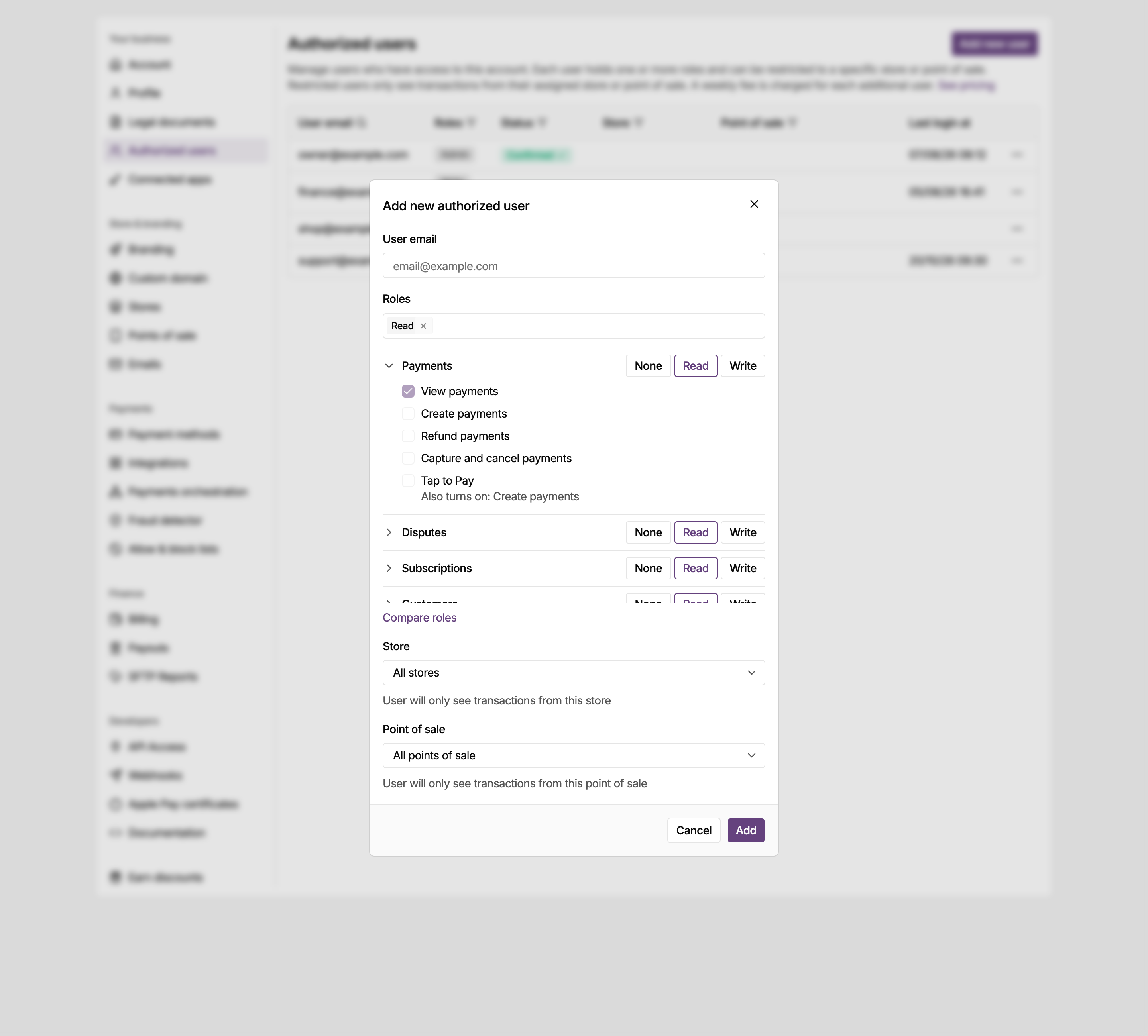This screenshot has height=1036, width=1148.
Task: Check Capture and cancel payments
Action: click(408, 458)
